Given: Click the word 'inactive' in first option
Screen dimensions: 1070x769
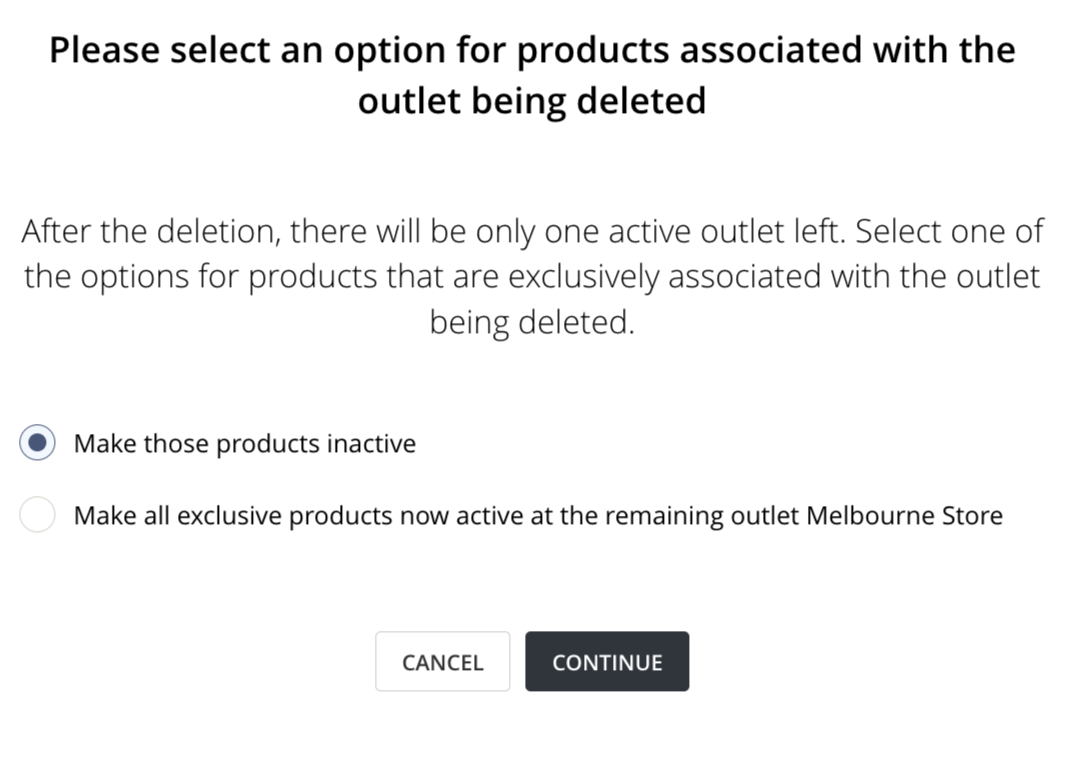Looking at the screenshot, I should [x=370, y=443].
